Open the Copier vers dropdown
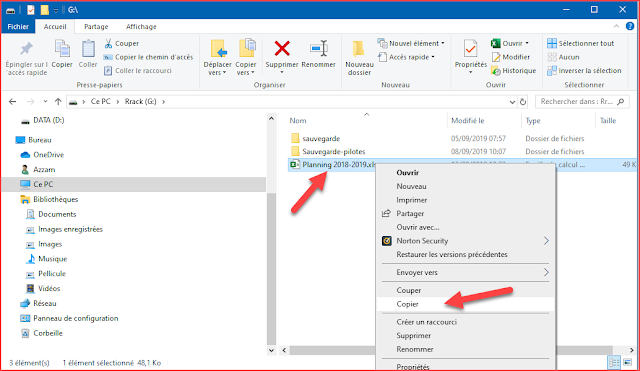The image size is (640, 371). pyautogui.click(x=246, y=69)
